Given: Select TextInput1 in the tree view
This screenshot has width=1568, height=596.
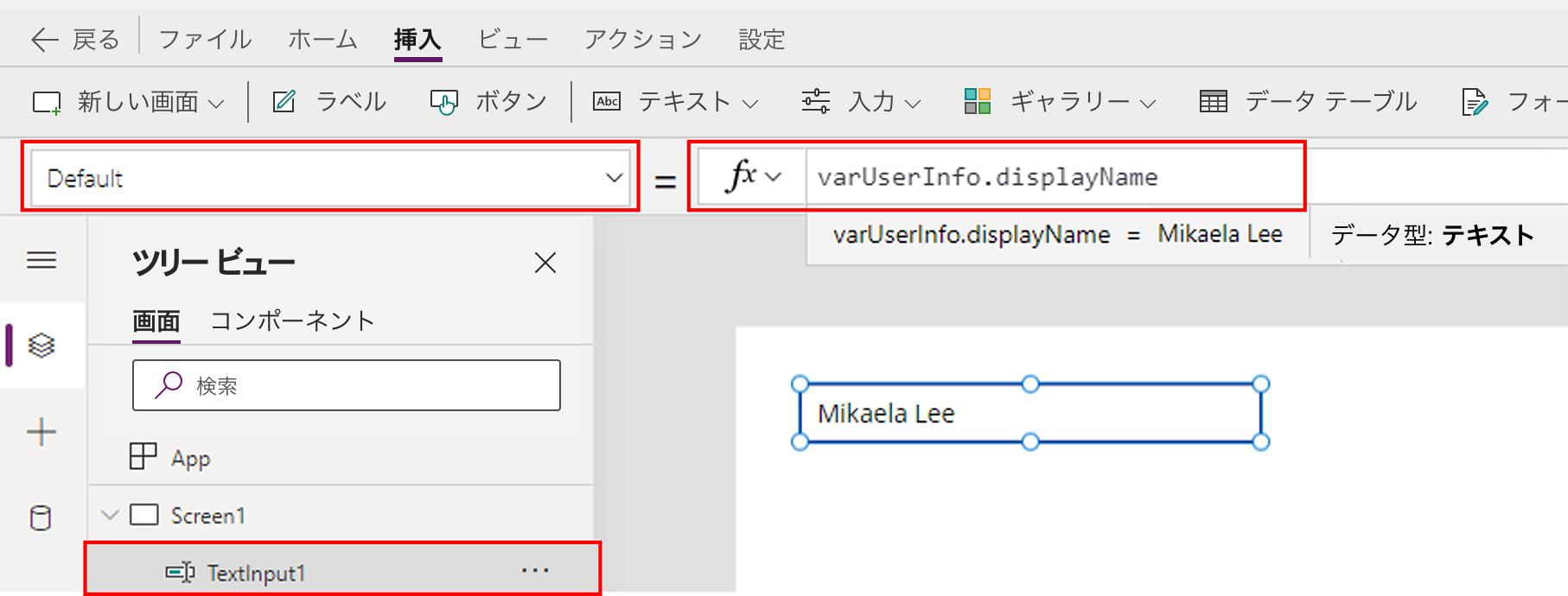Looking at the screenshot, I should pos(256,573).
